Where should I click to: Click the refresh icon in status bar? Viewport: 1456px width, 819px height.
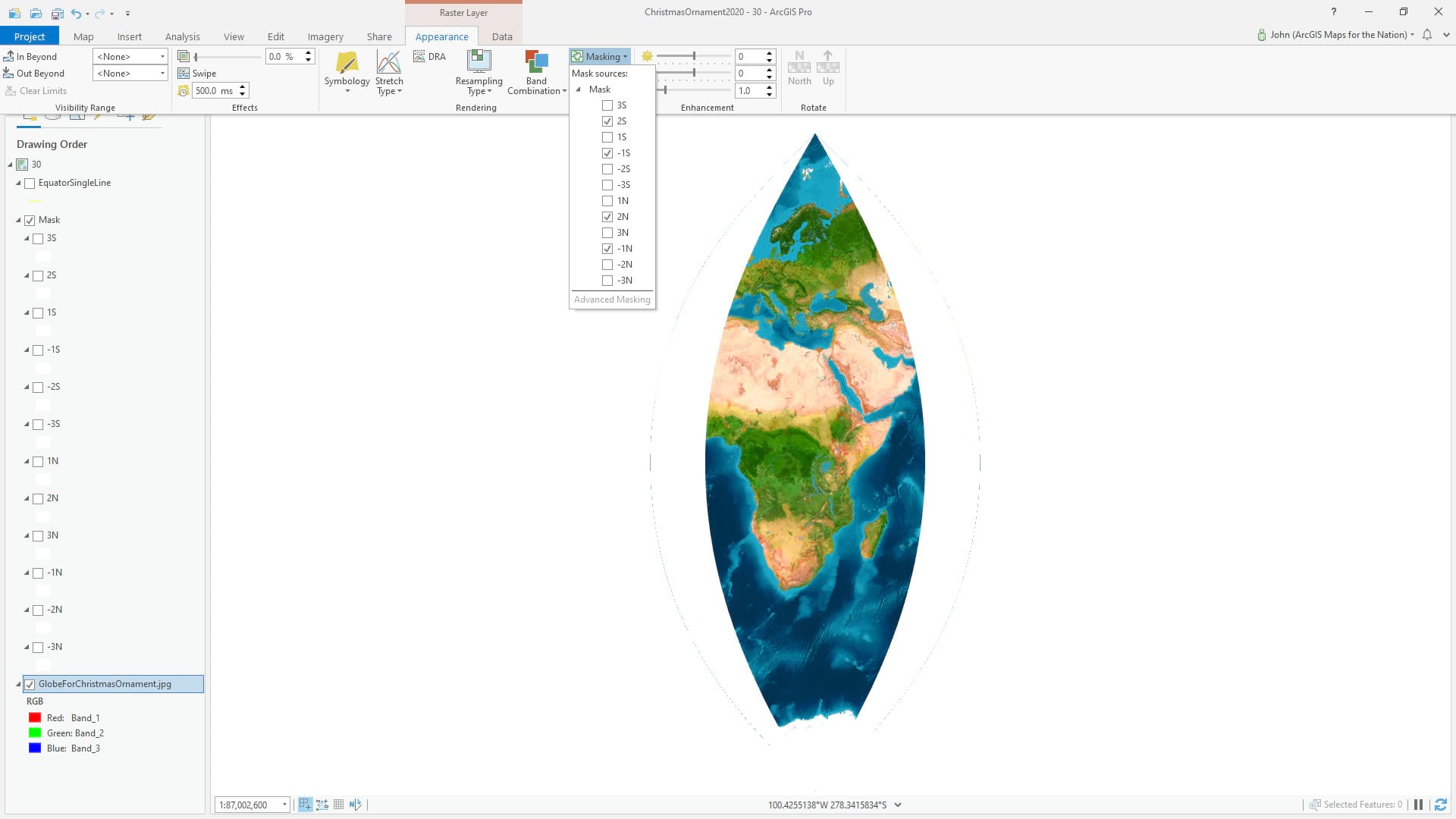point(1440,805)
